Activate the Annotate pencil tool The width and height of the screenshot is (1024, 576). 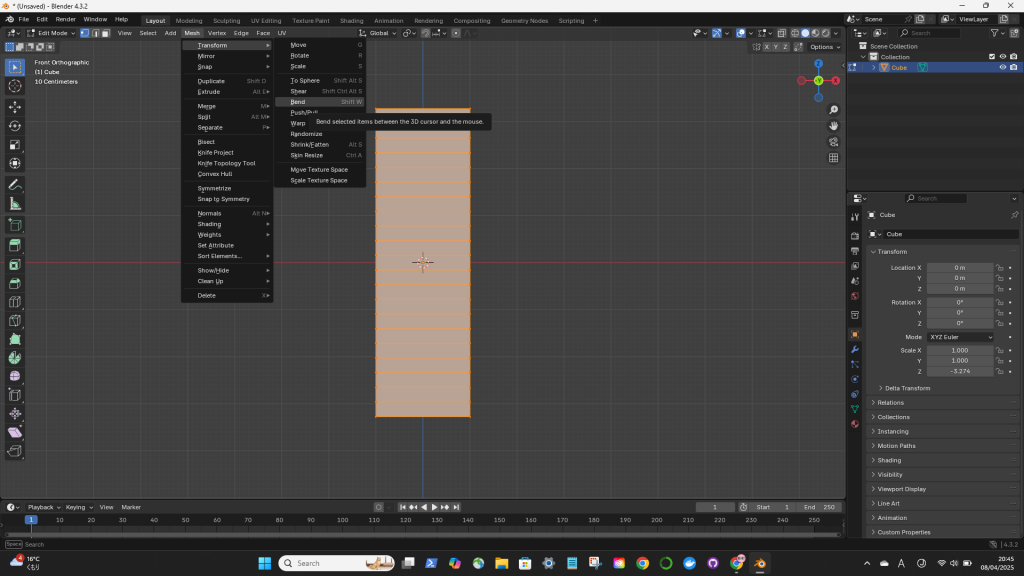(x=15, y=185)
